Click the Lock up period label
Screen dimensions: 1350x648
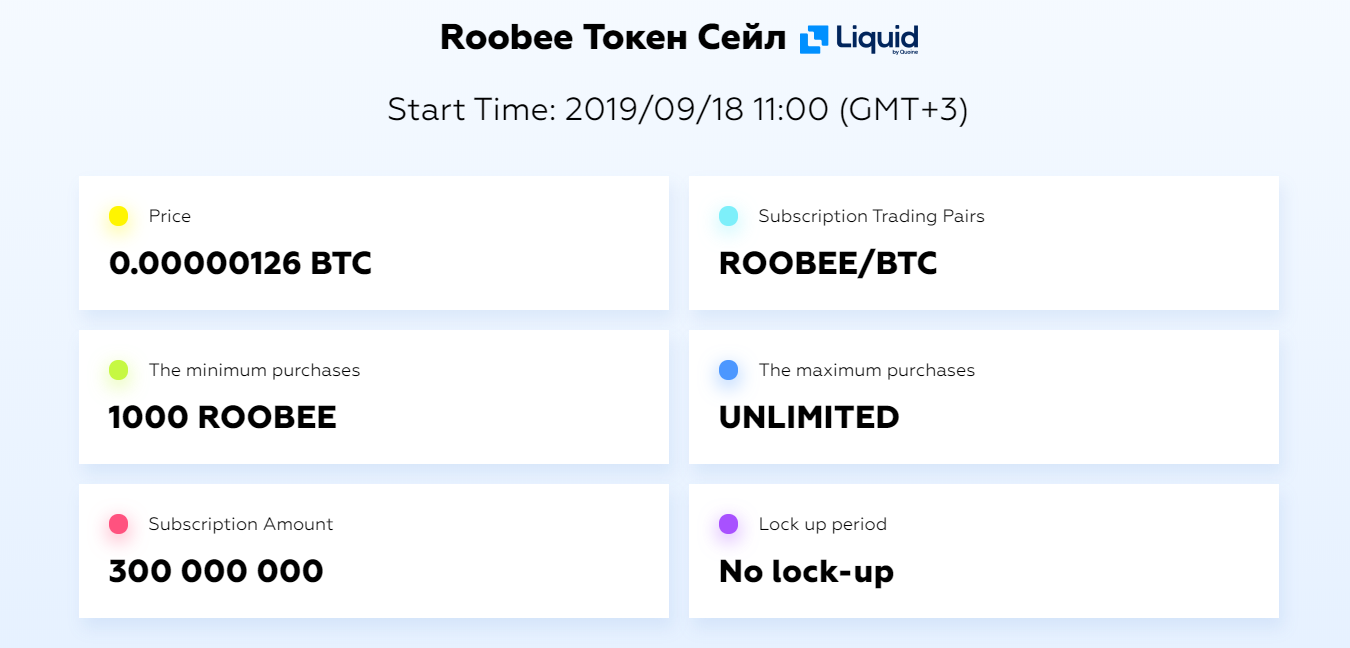[823, 524]
